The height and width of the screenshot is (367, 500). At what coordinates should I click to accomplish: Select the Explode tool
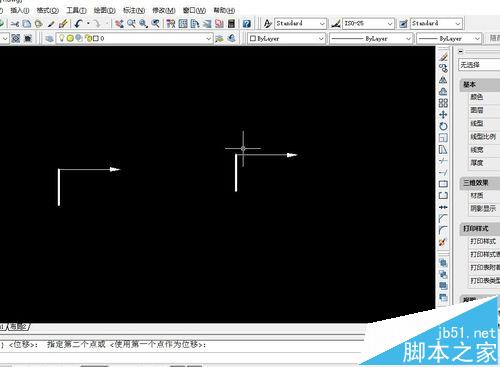pyautogui.click(x=443, y=242)
